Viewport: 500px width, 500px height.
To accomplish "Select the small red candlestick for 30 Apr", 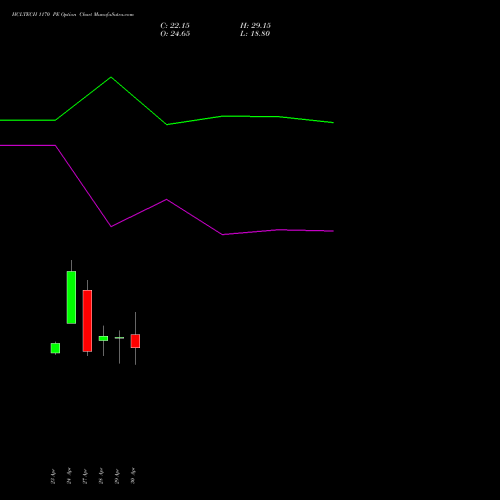I will pos(135,341).
